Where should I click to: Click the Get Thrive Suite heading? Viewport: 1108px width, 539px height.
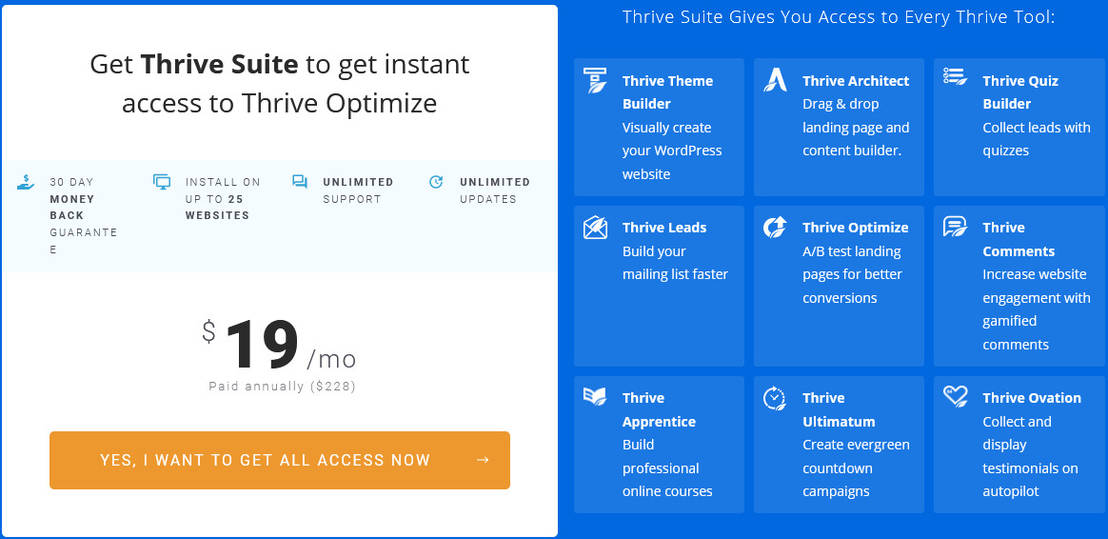pos(280,83)
